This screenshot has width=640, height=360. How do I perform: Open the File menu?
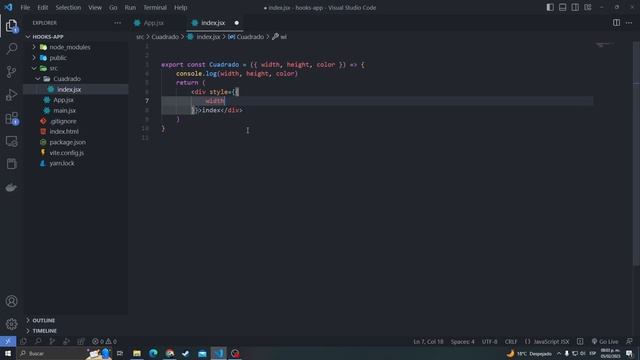[25, 7]
